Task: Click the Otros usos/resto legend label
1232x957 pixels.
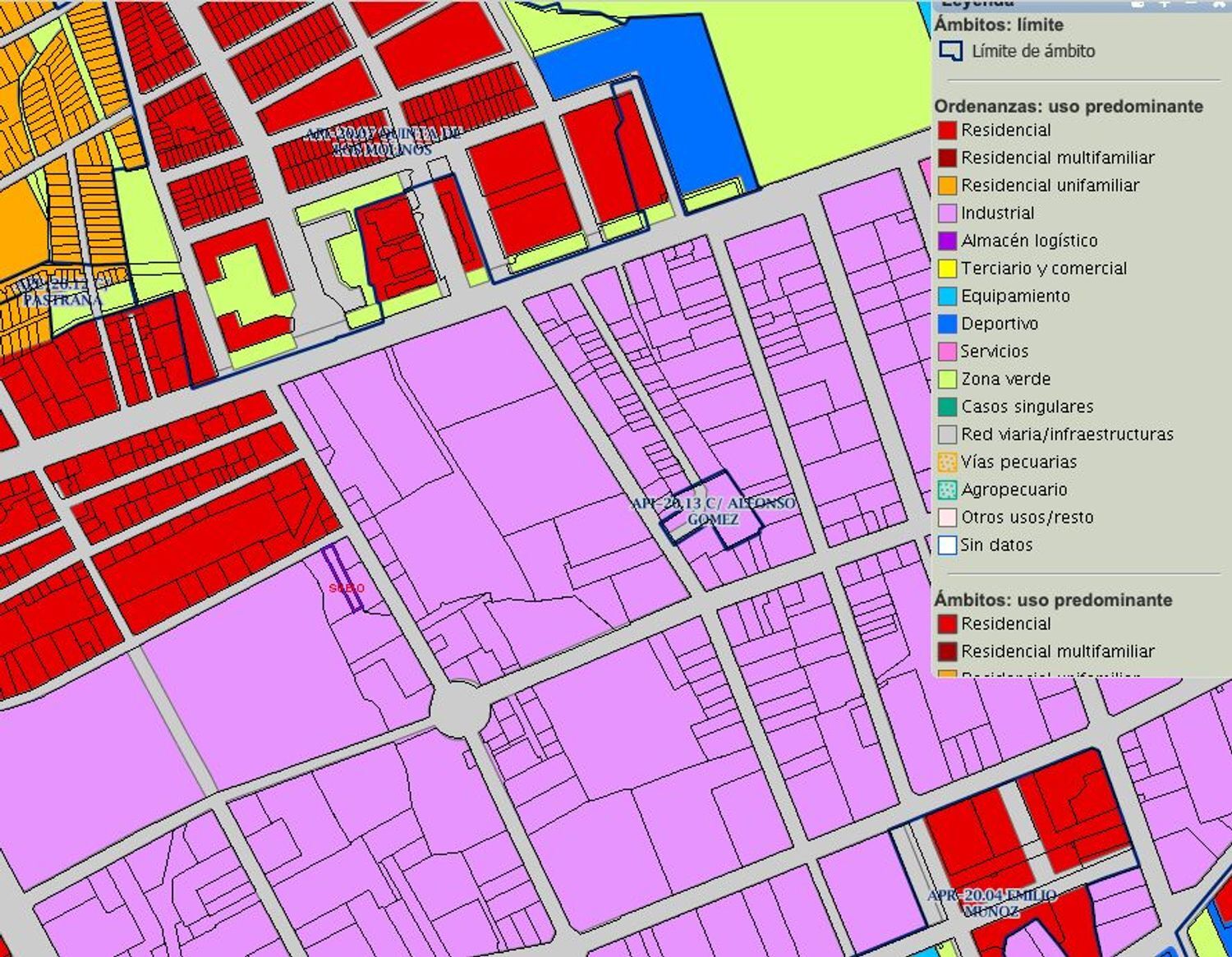Action: (x=1027, y=518)
